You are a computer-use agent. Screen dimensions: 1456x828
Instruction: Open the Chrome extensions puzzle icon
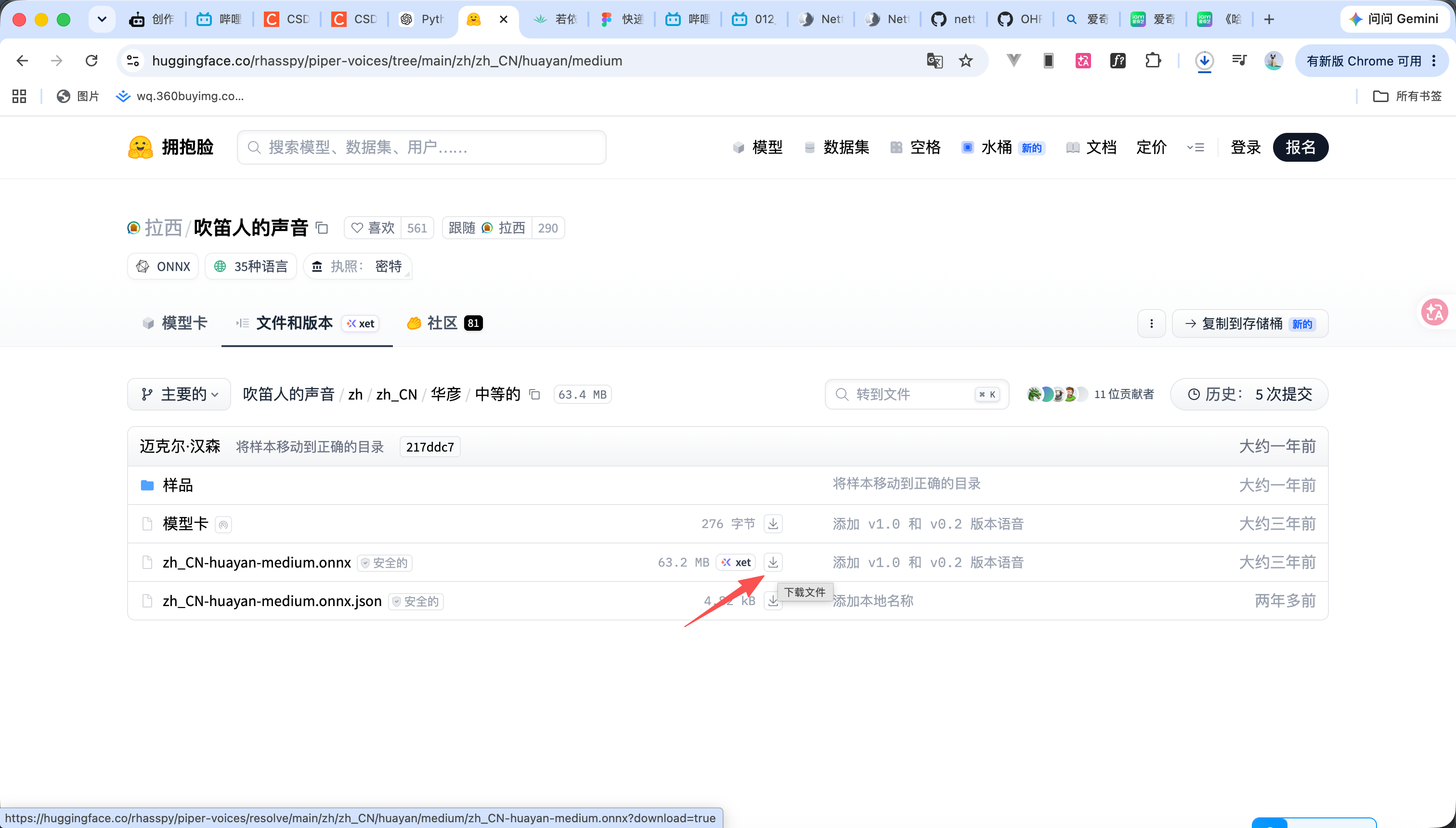tap(1153, 60)
